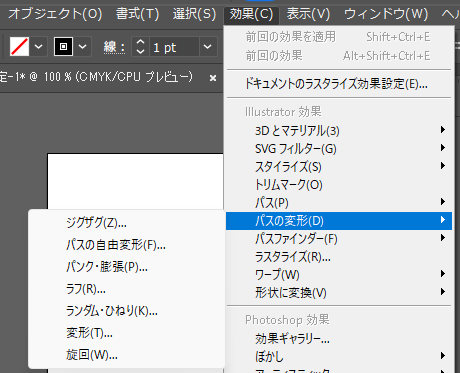The width and height of the screenshot is (460, 373).
Task: Expand SVG フィルター(G) submenu
Action: click(339, 148)
